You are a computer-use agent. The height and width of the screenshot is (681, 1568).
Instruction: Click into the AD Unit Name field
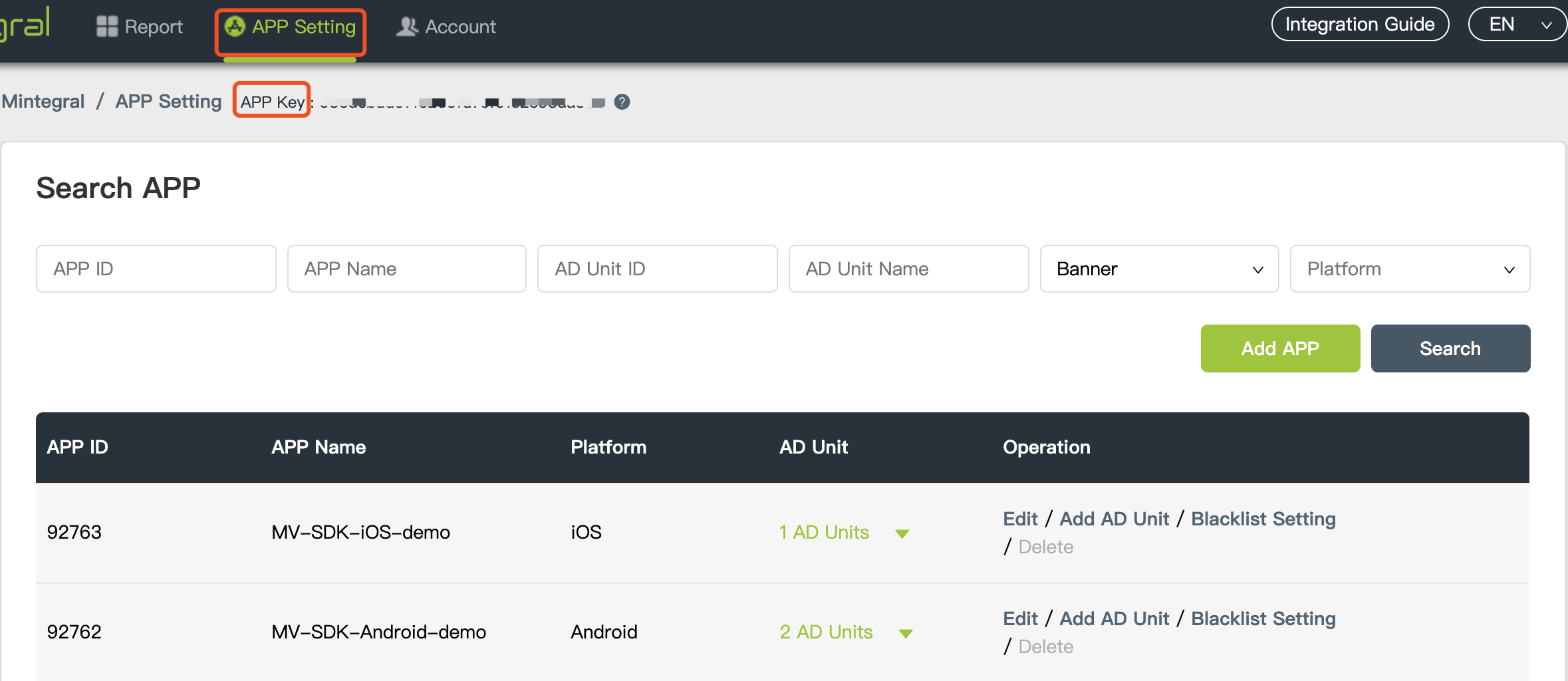908,269
